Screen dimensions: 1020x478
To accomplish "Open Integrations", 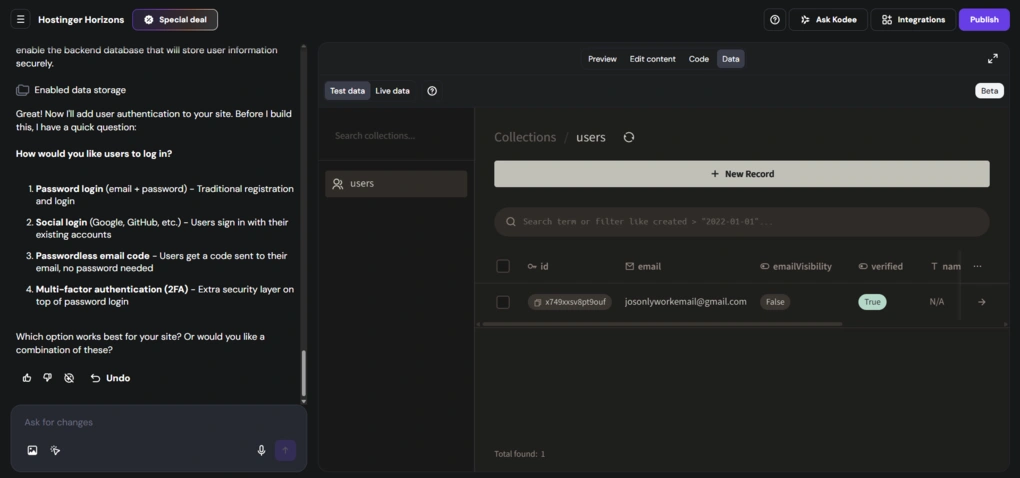I will pos(913,20).
